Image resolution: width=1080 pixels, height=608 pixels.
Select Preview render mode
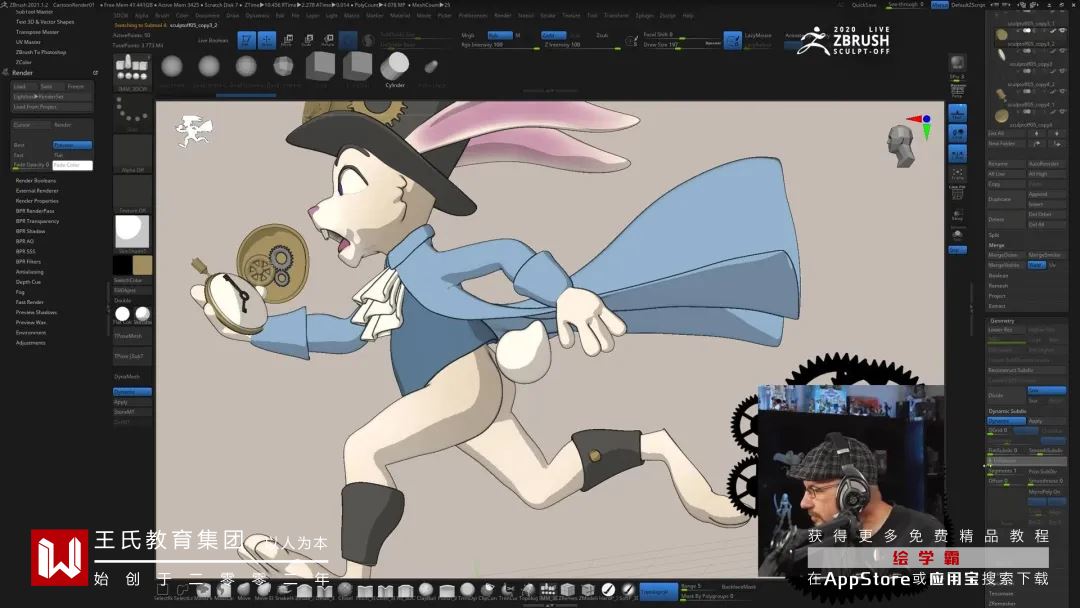coord(72,145)
